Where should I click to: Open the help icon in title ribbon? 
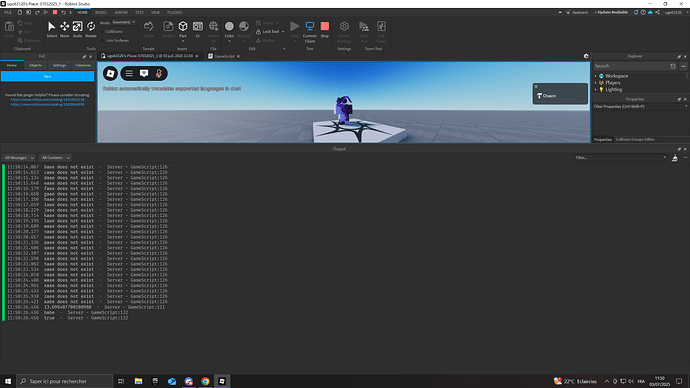(x=643, y=12)
